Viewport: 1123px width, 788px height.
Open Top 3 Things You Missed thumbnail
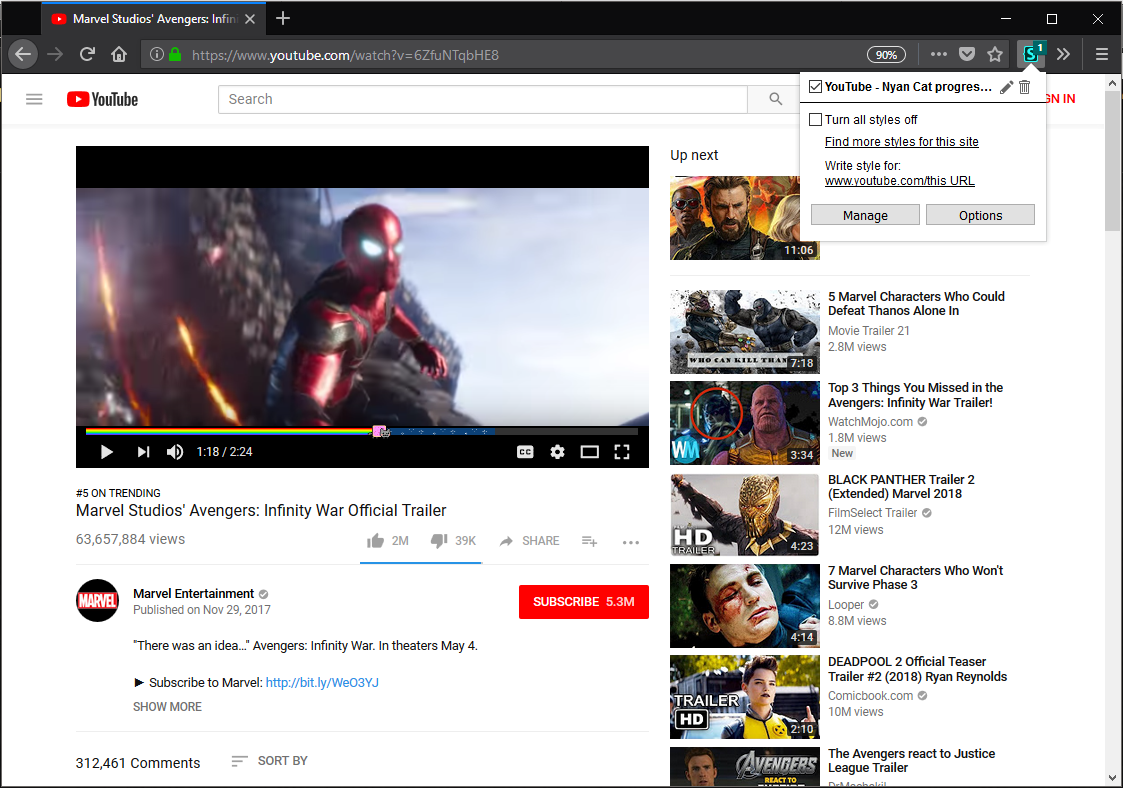(745, 423)
